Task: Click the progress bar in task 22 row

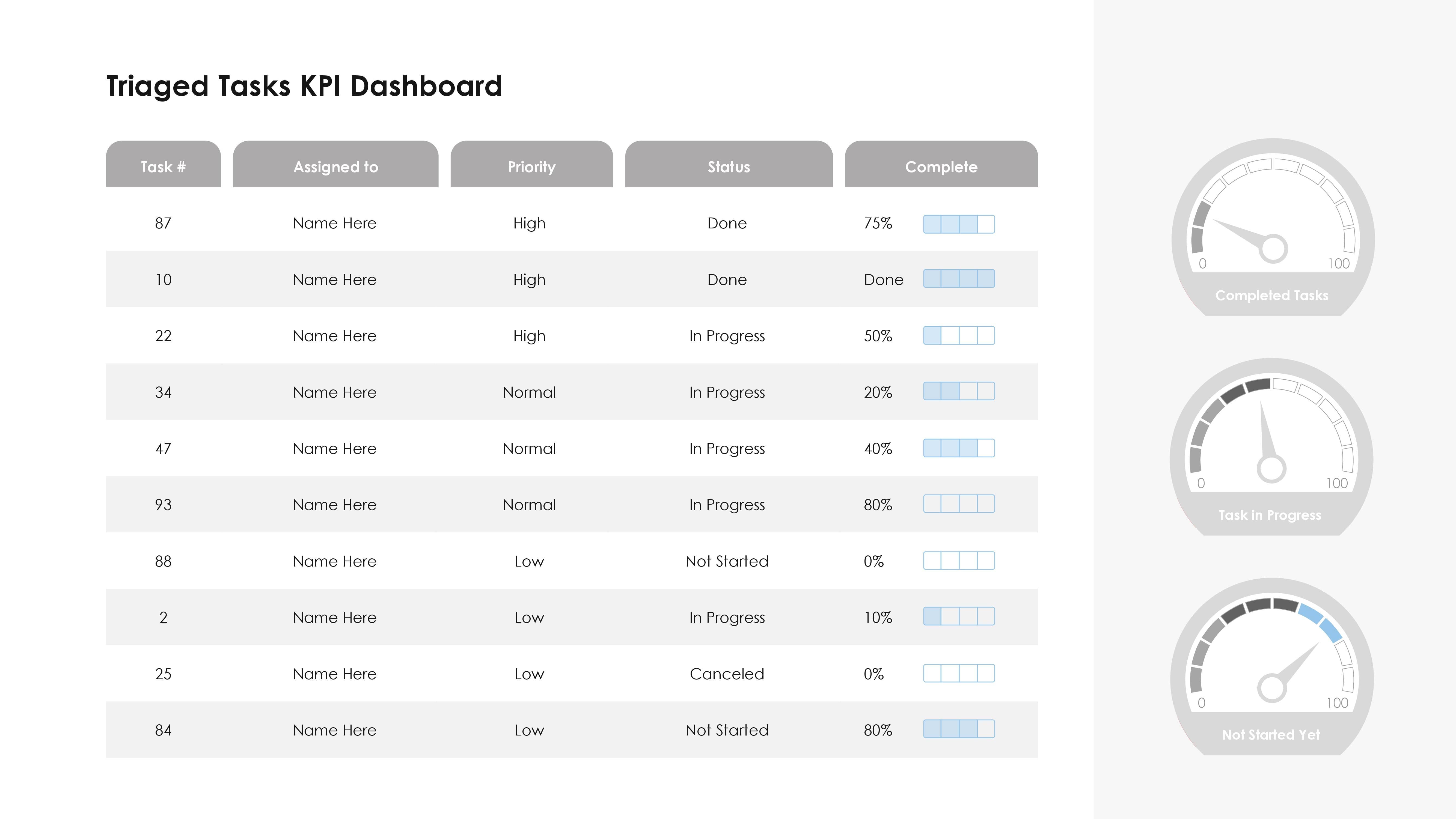Action: coord(959,335)
